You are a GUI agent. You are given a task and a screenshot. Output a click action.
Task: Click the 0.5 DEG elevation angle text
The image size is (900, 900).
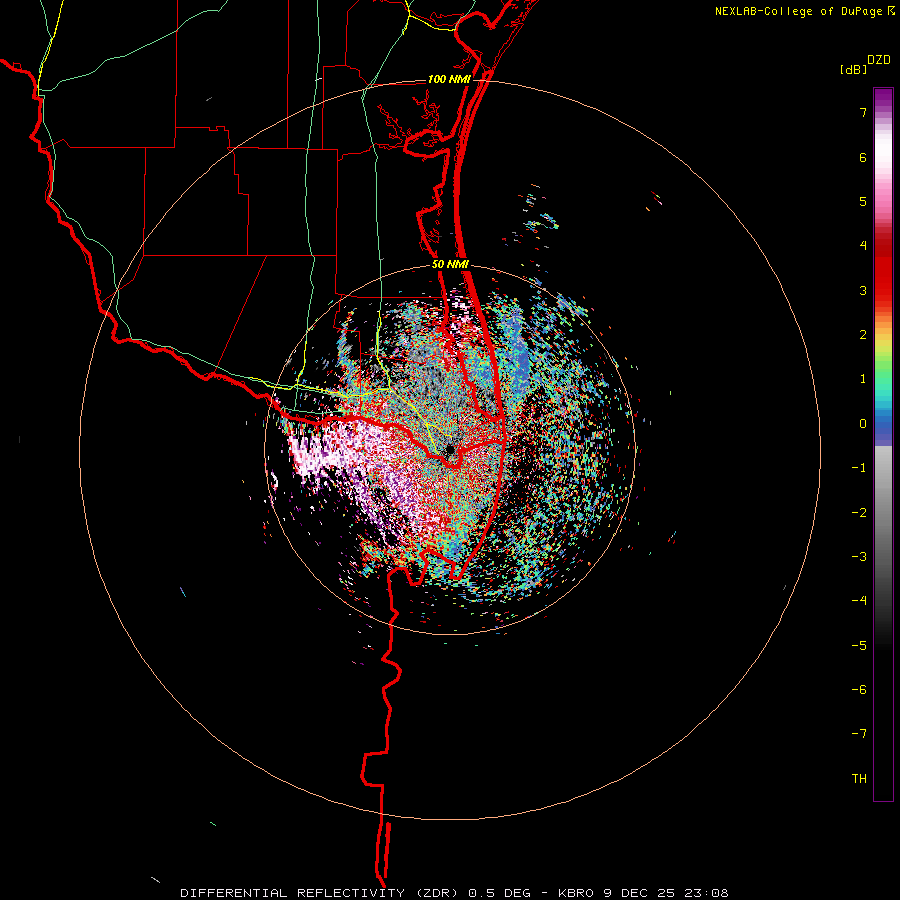[499, 893]
